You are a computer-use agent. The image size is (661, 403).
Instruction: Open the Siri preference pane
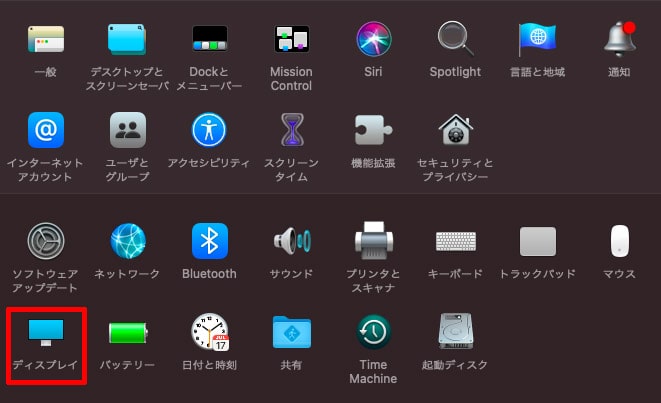tap(373, 40)
